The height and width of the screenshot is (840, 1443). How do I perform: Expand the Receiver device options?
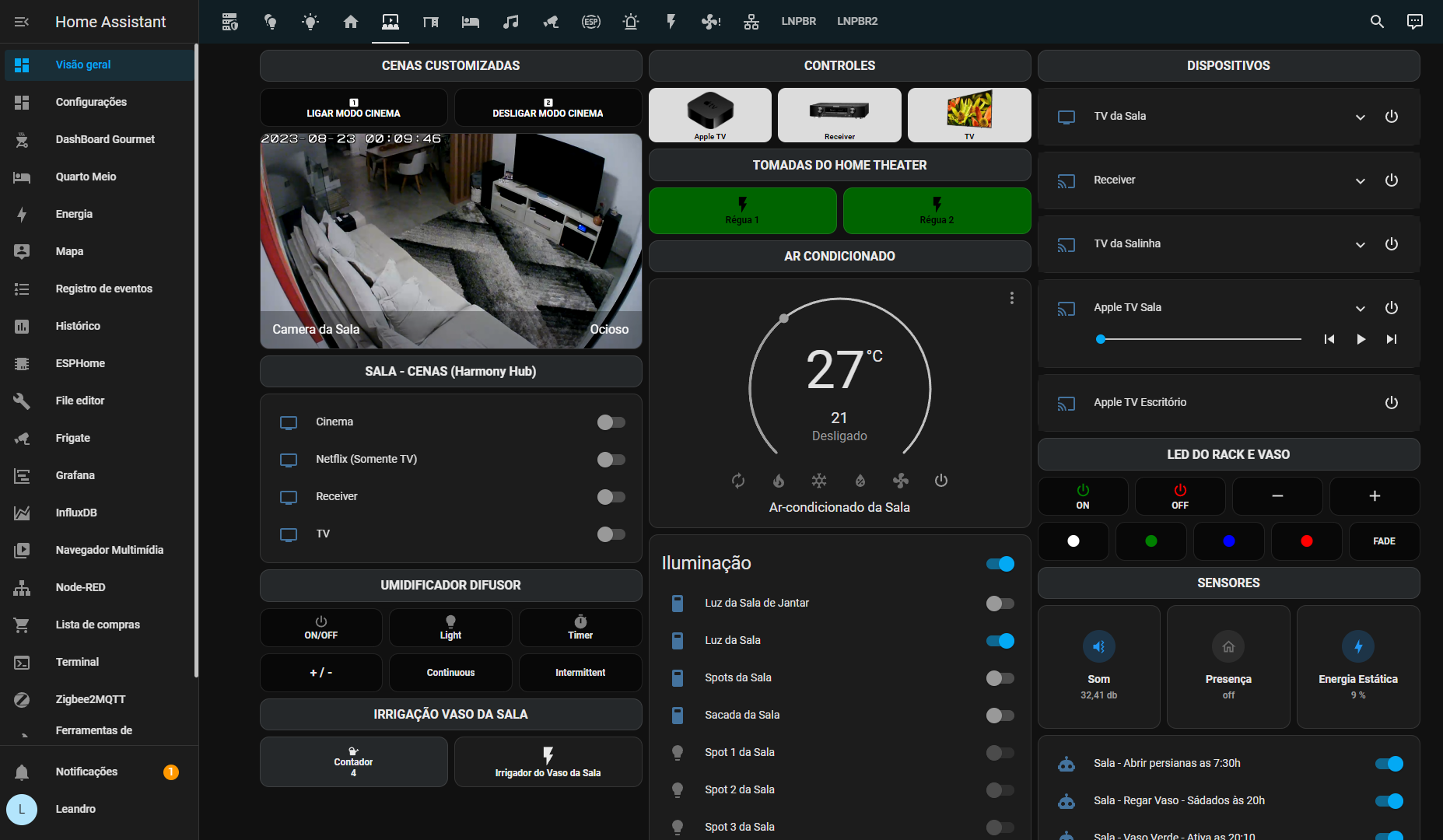(x=1360, y=180)
